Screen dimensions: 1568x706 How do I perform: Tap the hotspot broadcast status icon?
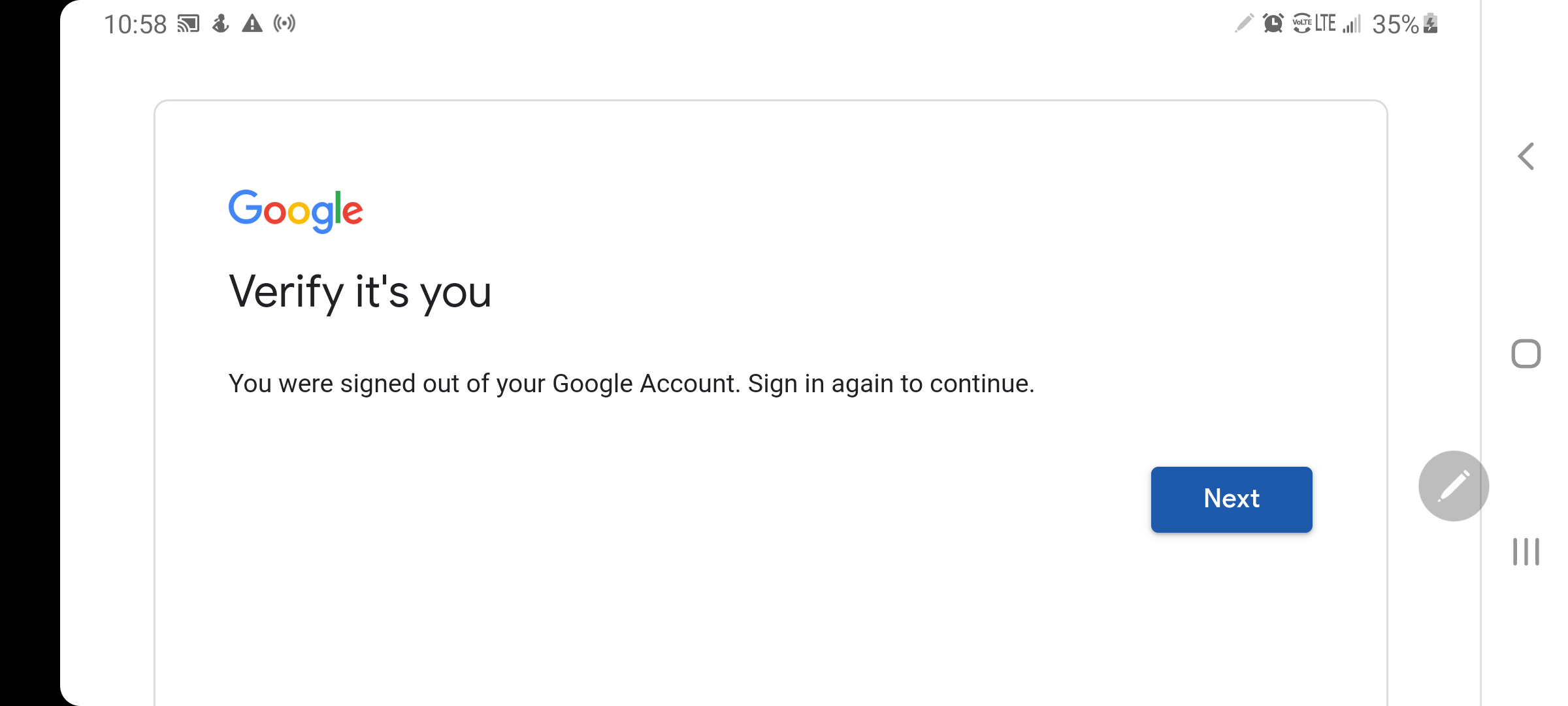(x=284, y=24)
